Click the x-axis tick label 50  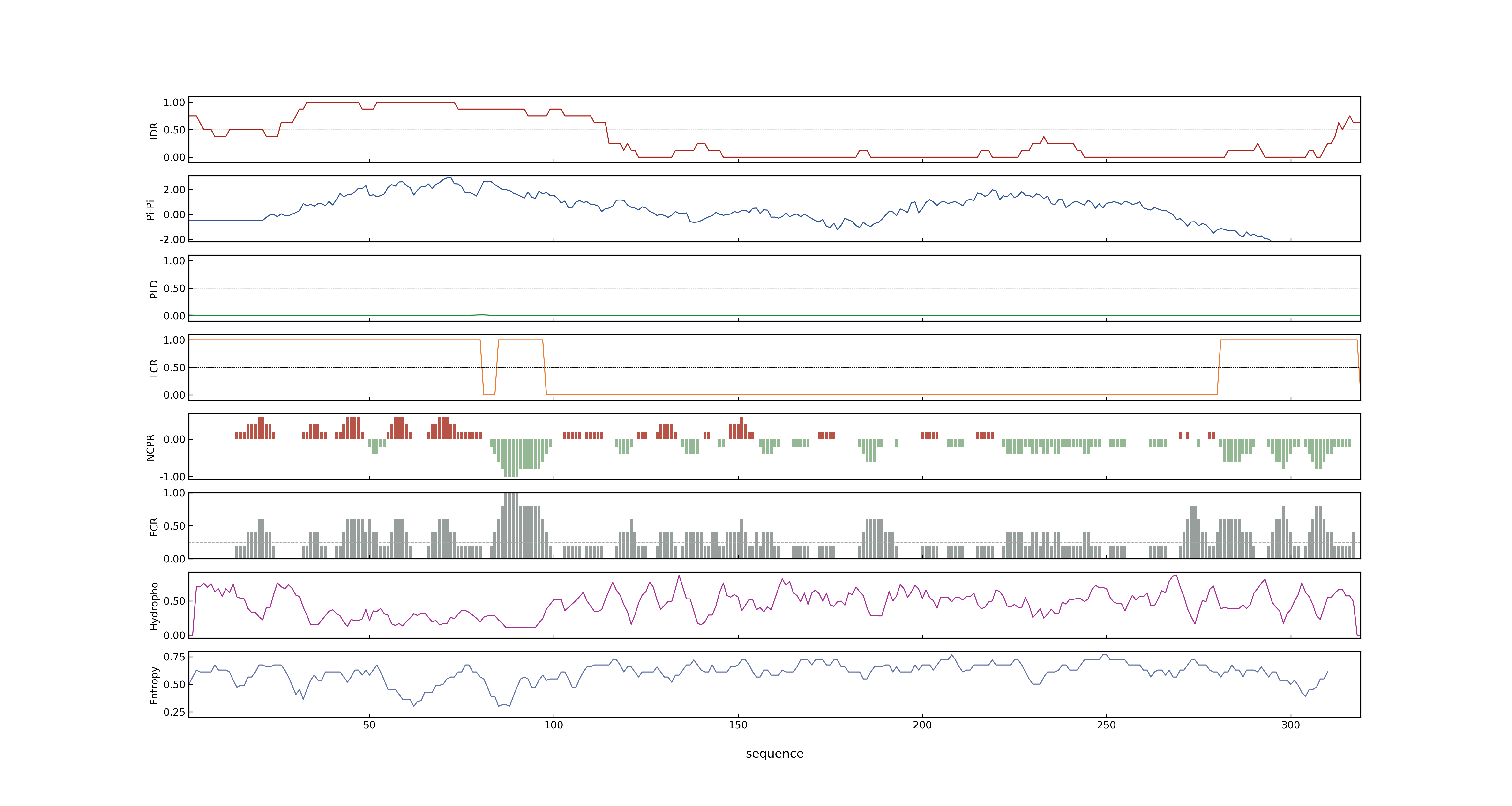(369, 725)
